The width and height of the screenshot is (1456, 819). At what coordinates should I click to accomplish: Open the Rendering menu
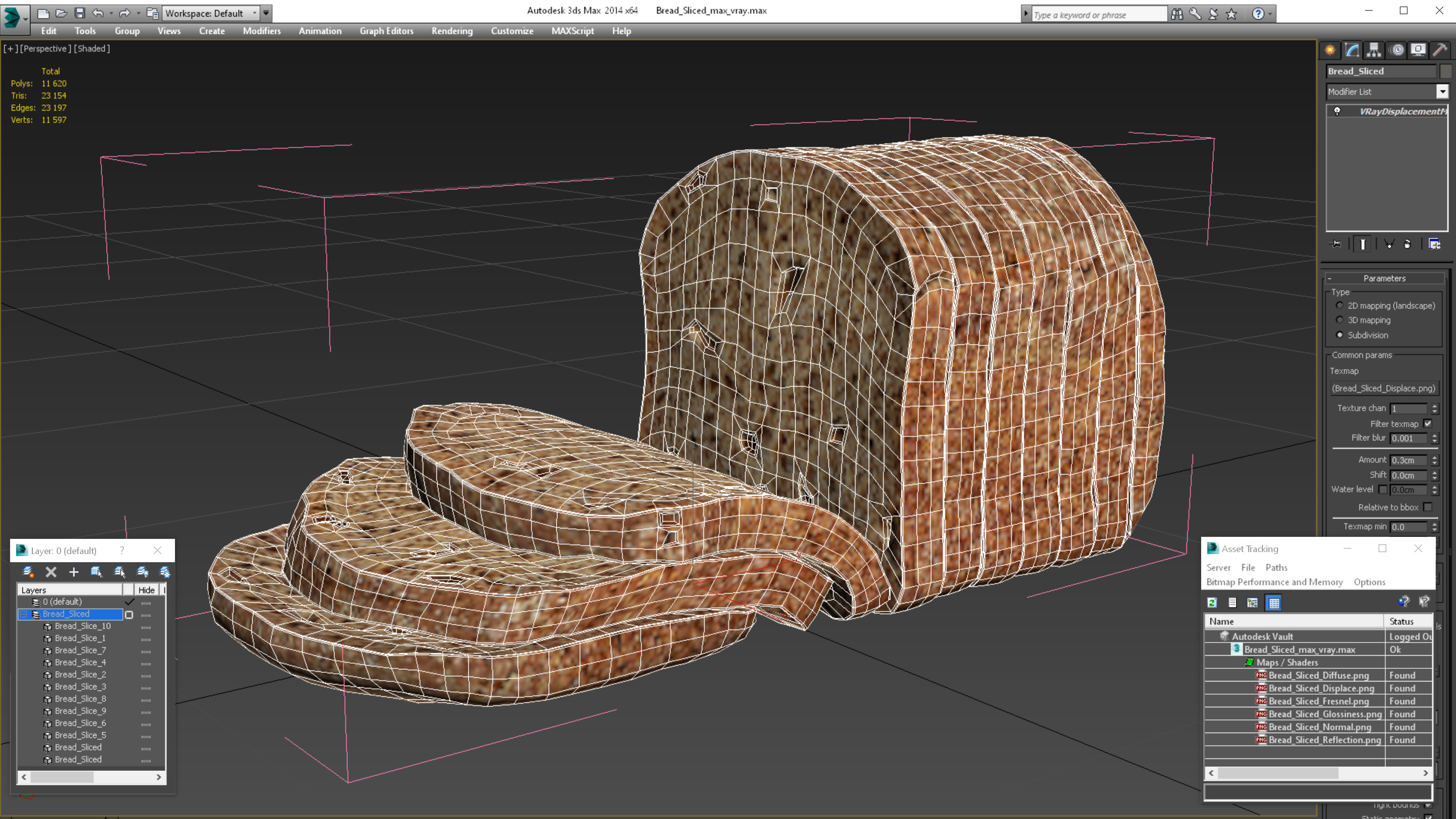(451, 31)
